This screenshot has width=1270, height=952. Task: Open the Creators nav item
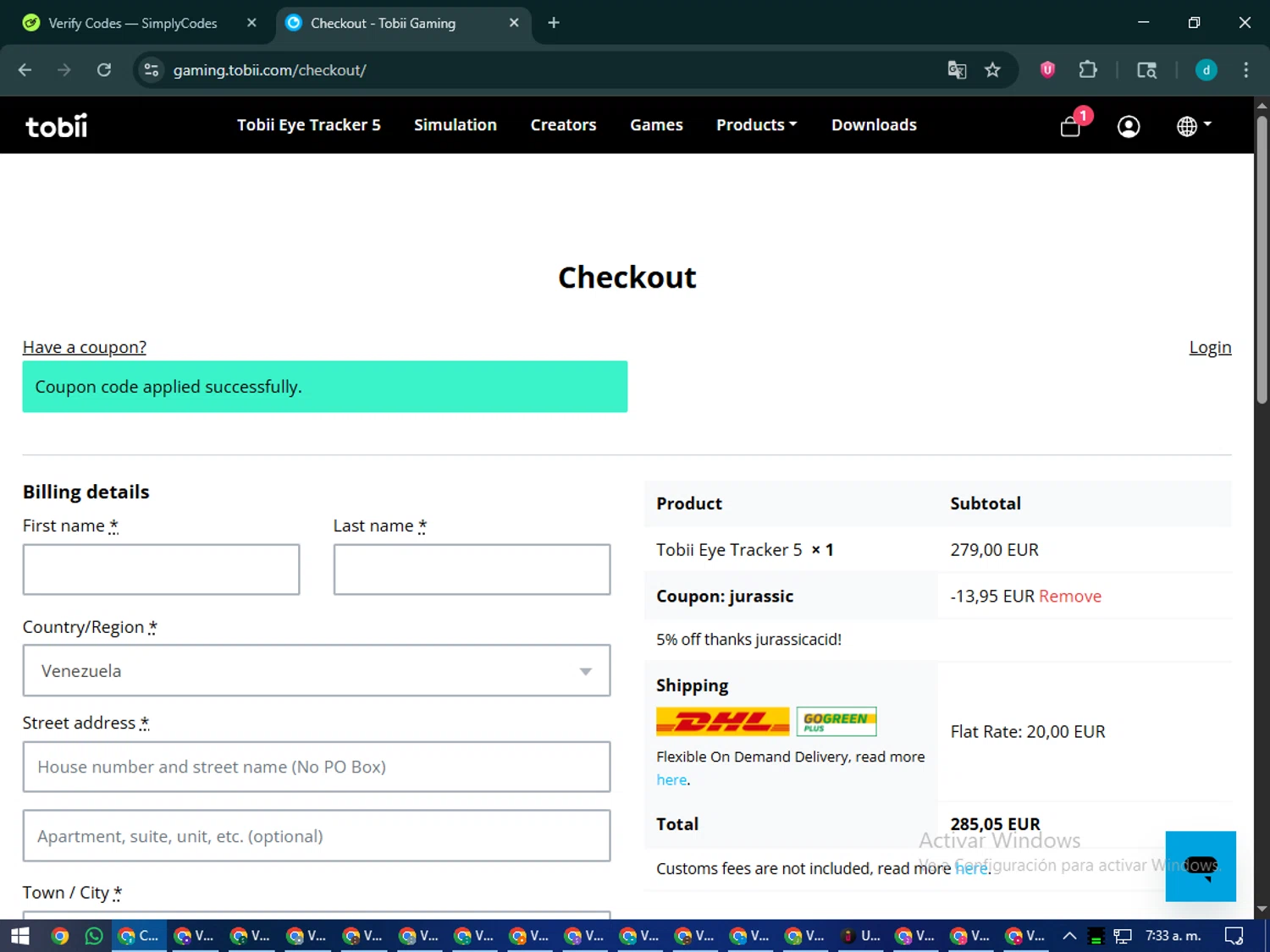pos(563,125)
